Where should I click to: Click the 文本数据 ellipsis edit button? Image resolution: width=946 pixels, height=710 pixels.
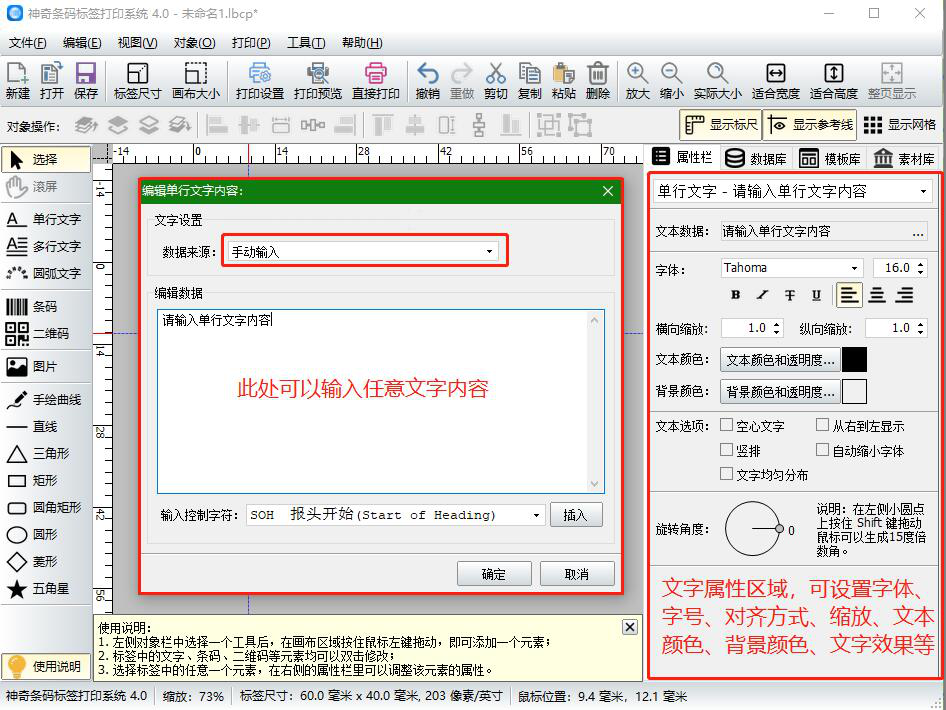(918, 232)
